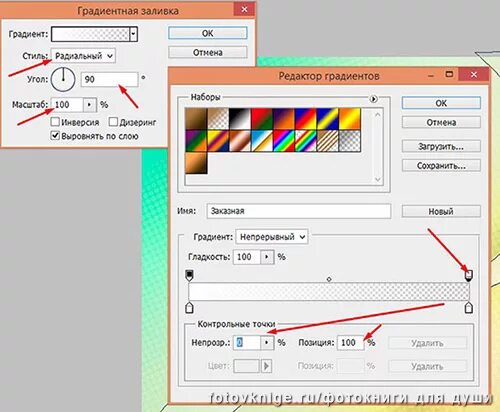This screenshot has height=412, width=500.
Task: Focus the opacity stop Позиция field showing 100
Action: tap(350, 342)
